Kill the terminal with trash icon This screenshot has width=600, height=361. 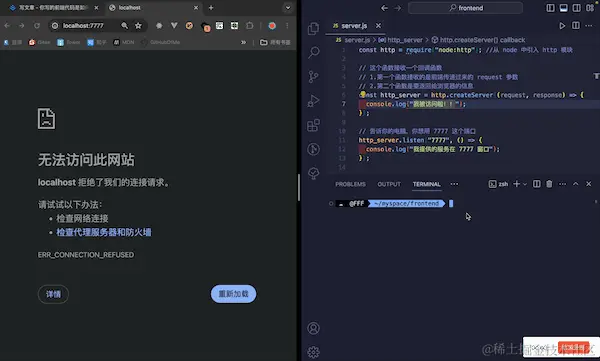point(549,184)
